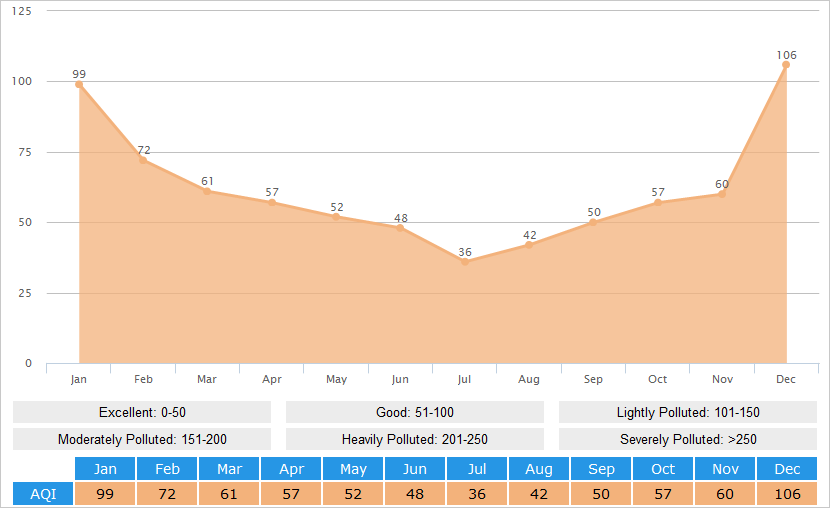The height and width of the screenshot is (508, 830).
Task: Click the blue Jun table header cell
Action: [415, 469]
